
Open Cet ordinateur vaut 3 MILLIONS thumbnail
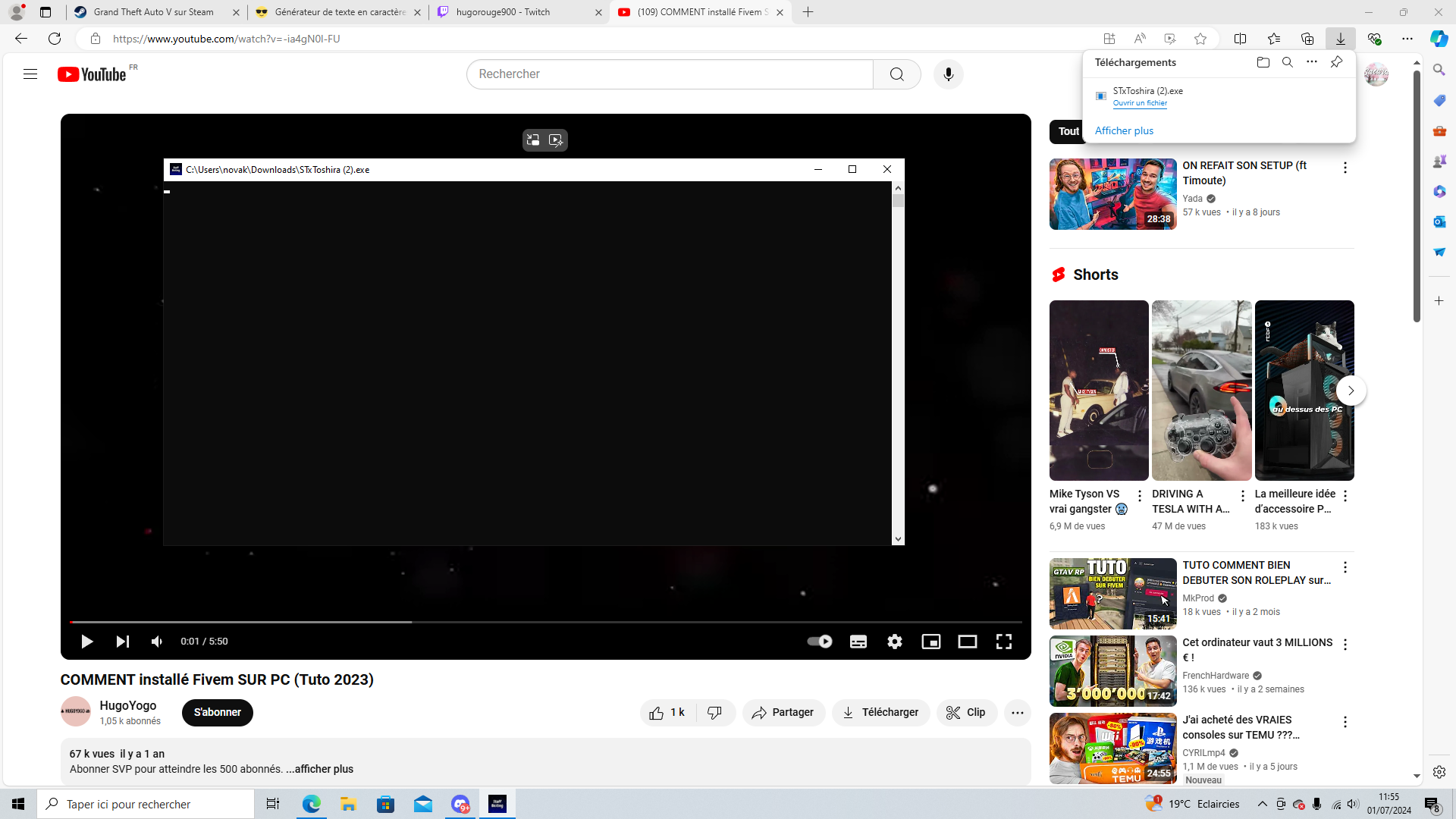coord(1113,671)
